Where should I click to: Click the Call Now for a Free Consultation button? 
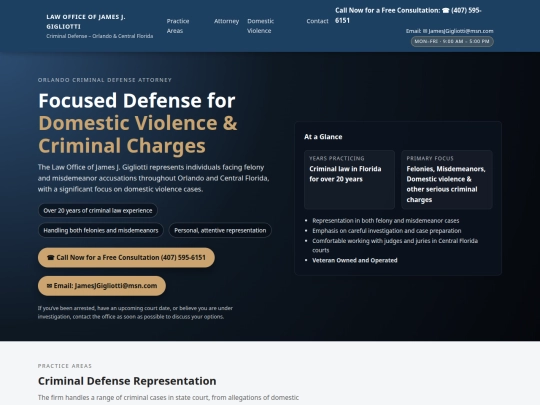click(126, 257)
